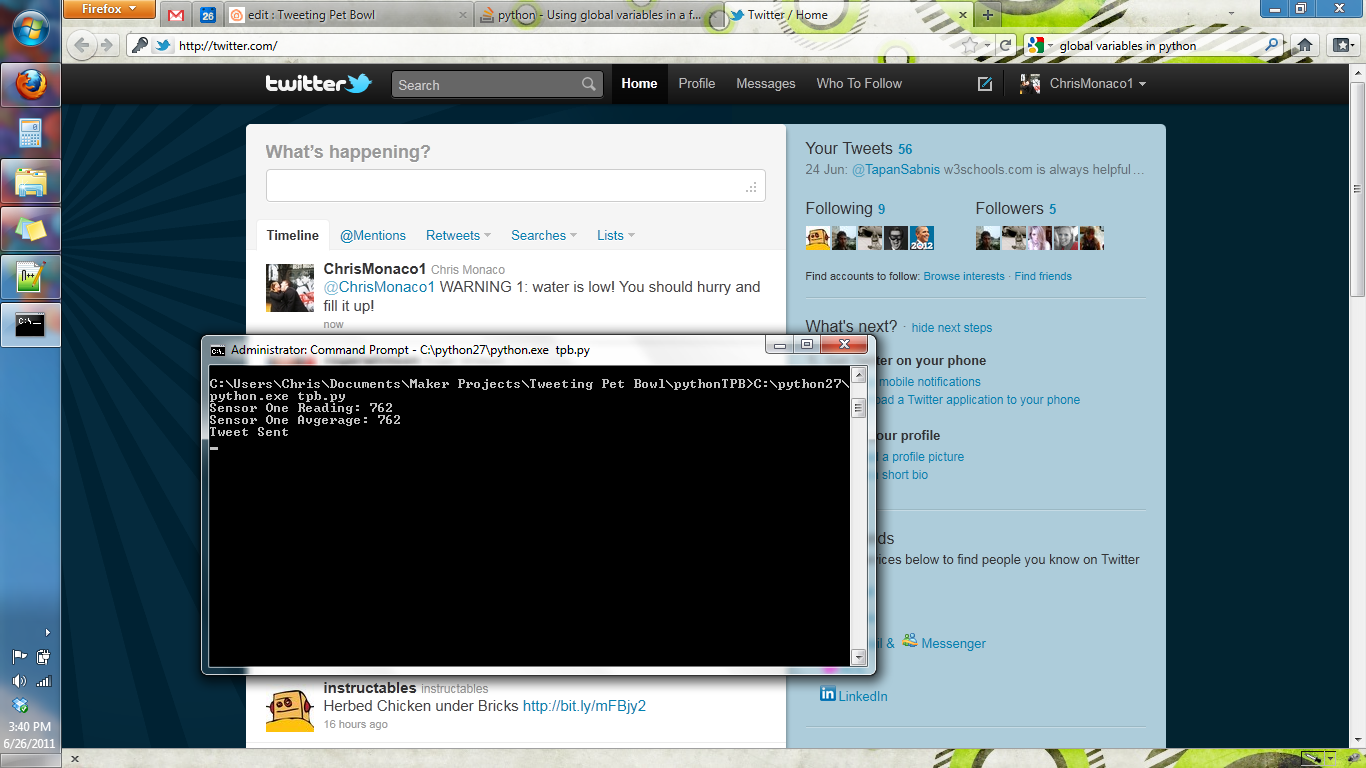1366x768 pixels.
Task: Select the @Mentions tab
Action: point(373,235)
